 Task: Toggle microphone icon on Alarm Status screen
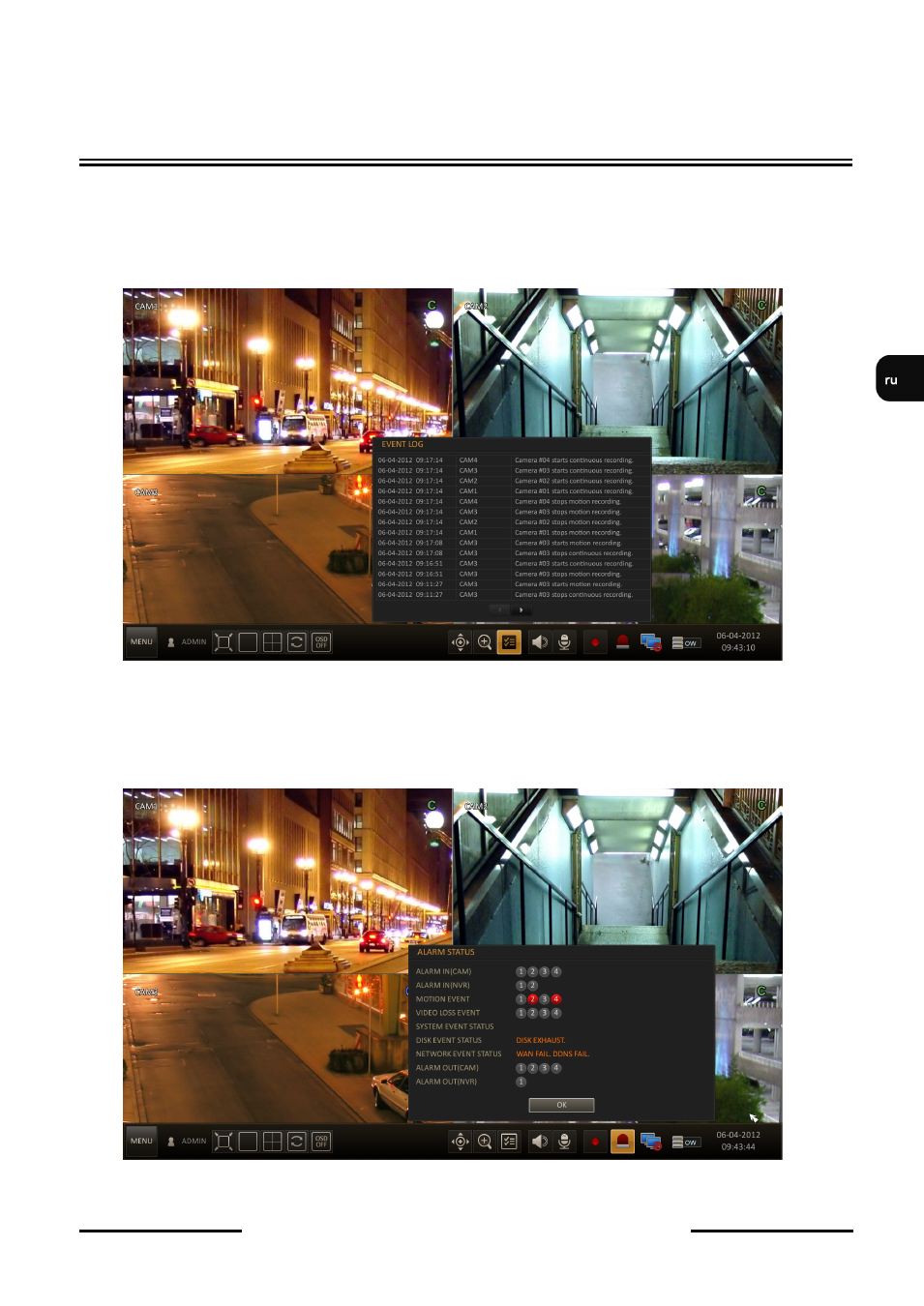point(564,1142)
